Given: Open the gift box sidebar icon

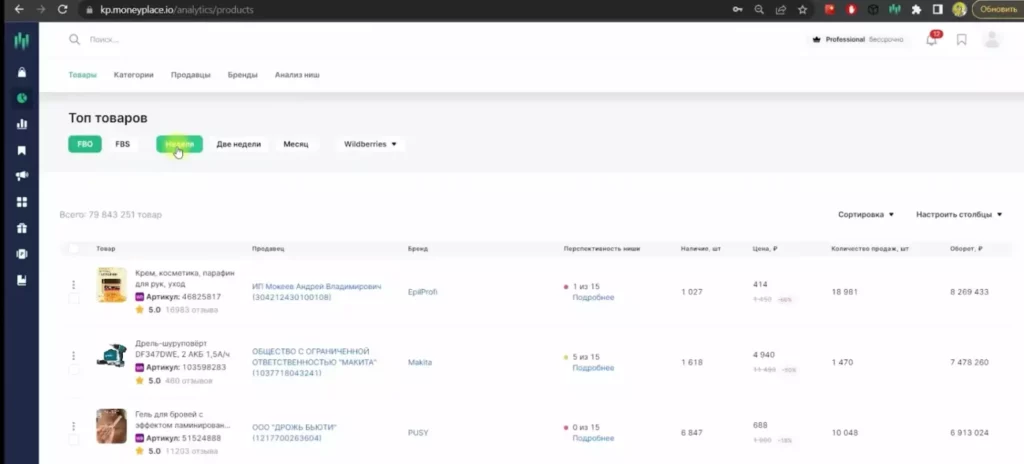Looking at the screenshot, I should [22, 228].
